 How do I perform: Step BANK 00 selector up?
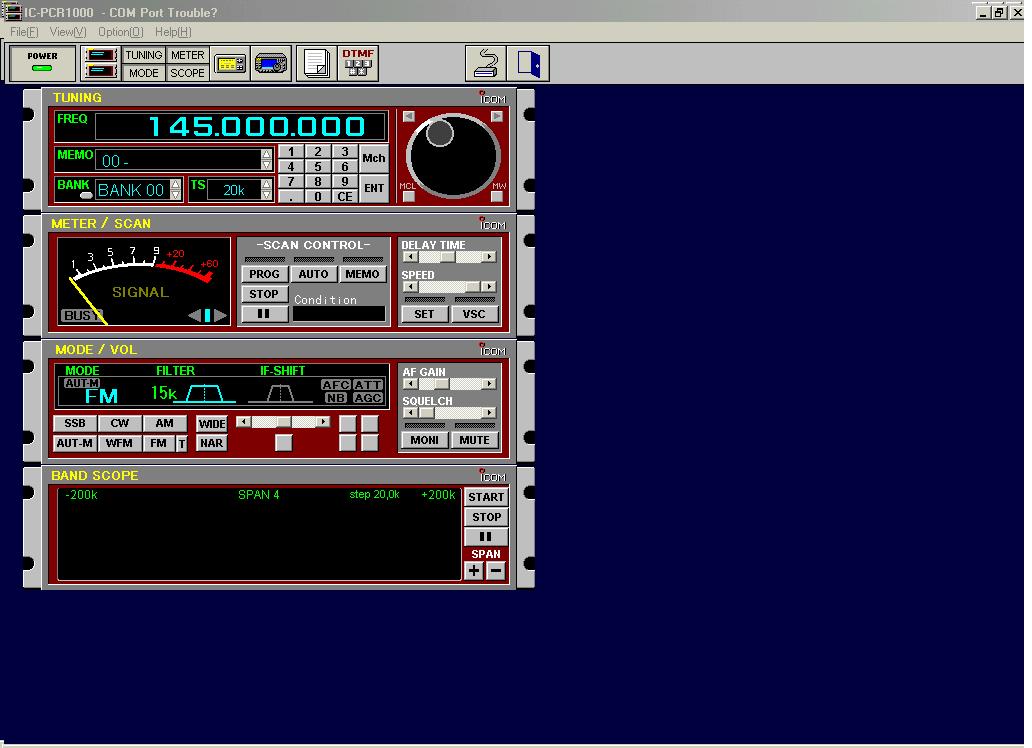(176, 184)
